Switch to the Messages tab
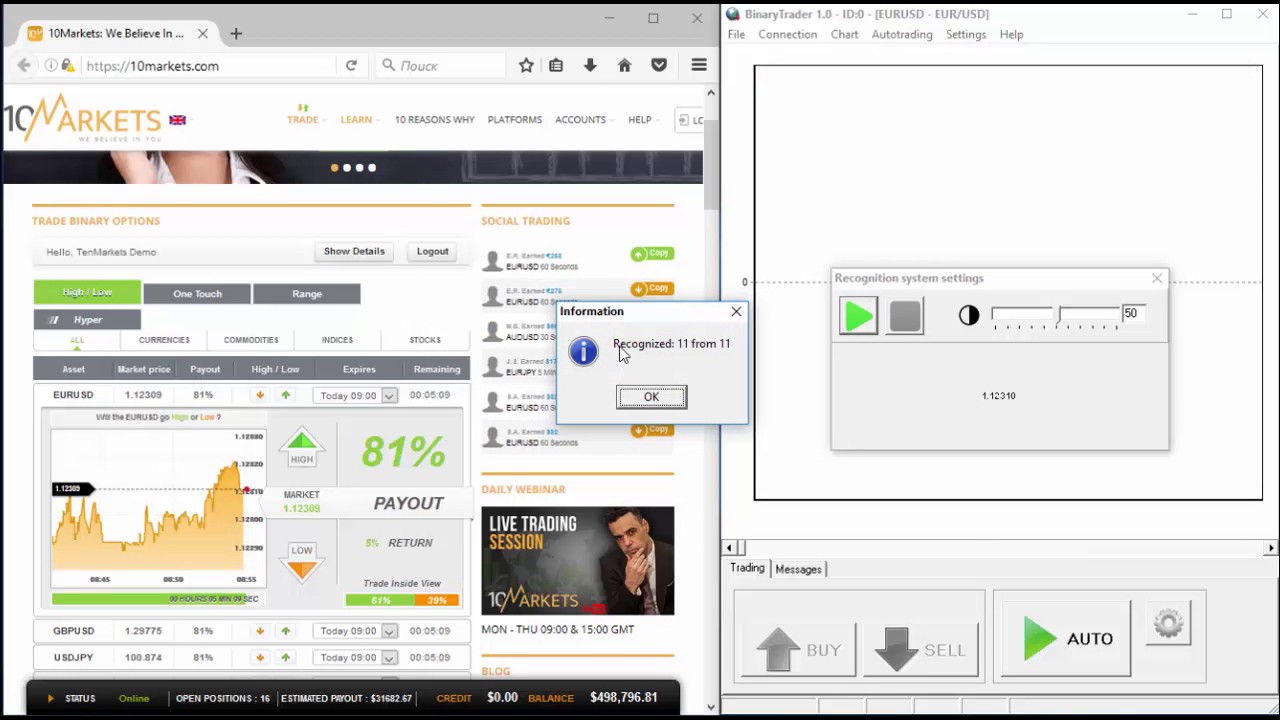 point(798,569)
